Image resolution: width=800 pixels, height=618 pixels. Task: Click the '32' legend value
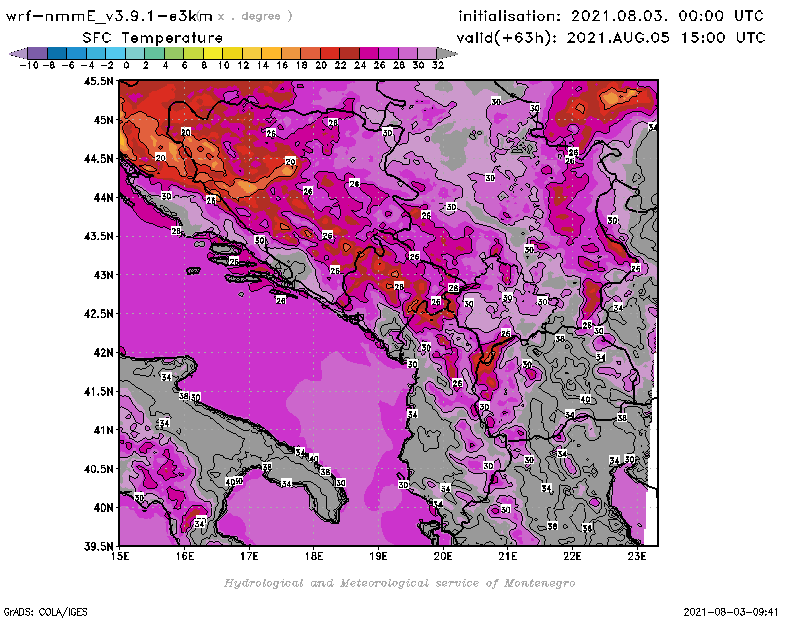(x=438, y=66)
